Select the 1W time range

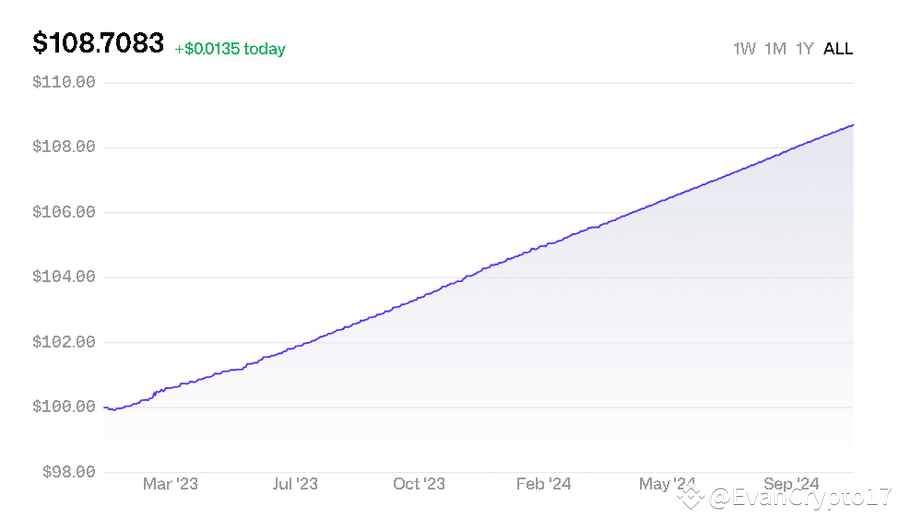[x=744, y=48]
